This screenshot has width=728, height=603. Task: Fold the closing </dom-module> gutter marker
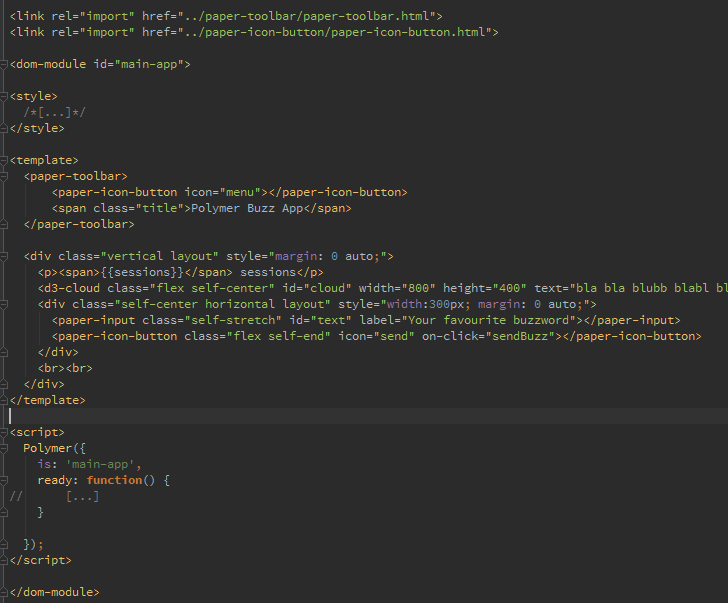pyautogui.click(x=4, y=592)
